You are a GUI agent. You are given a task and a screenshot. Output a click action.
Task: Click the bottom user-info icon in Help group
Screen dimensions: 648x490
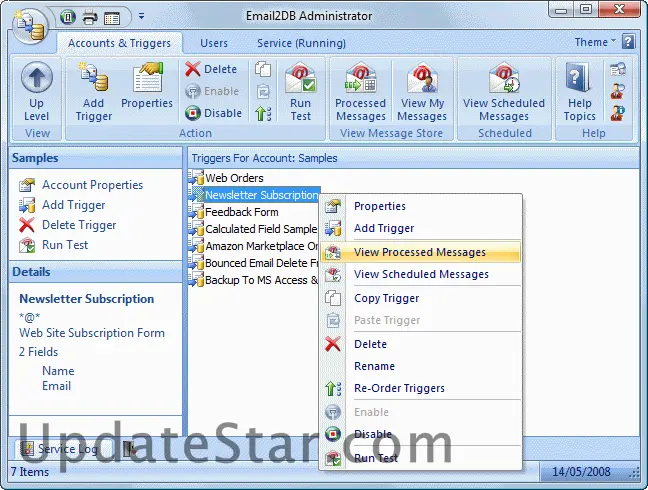(x=618, y=113)
